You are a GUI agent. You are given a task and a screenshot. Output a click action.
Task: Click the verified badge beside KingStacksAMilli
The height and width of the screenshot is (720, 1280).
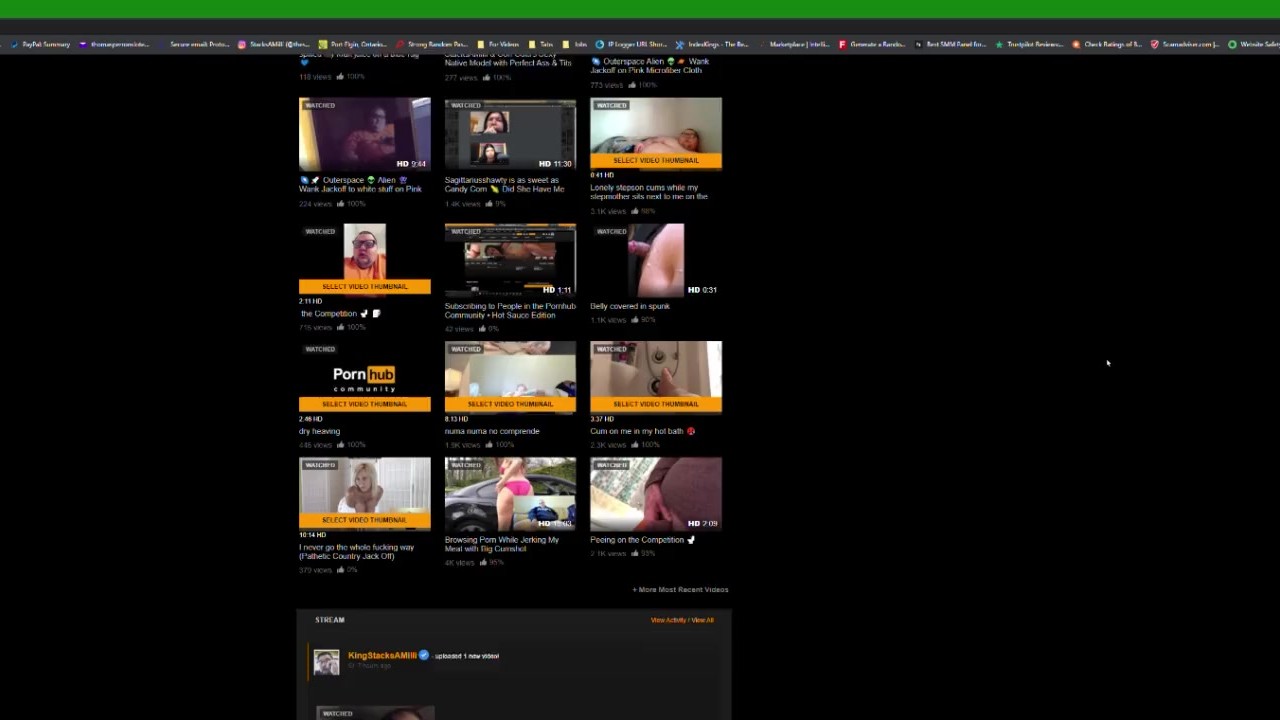tap(424, 655)
